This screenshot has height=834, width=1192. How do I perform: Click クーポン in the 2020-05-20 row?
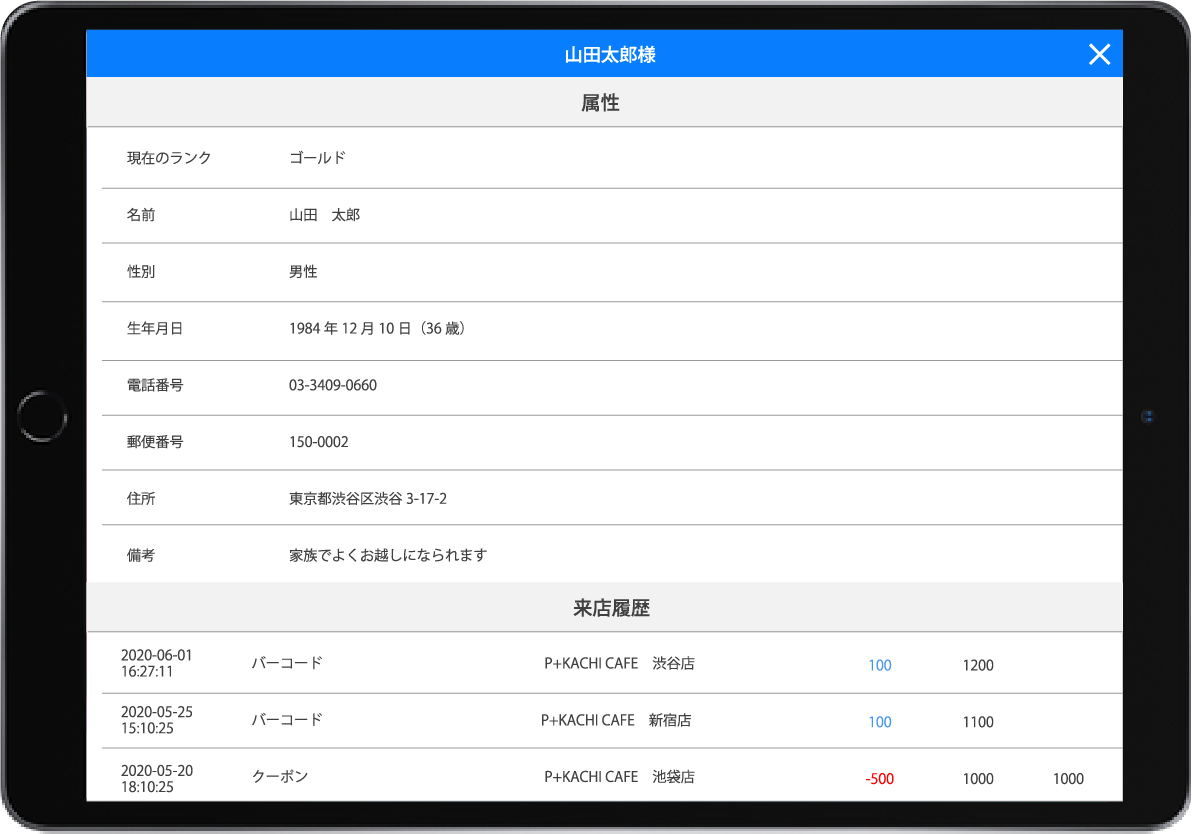coord(280,776)
